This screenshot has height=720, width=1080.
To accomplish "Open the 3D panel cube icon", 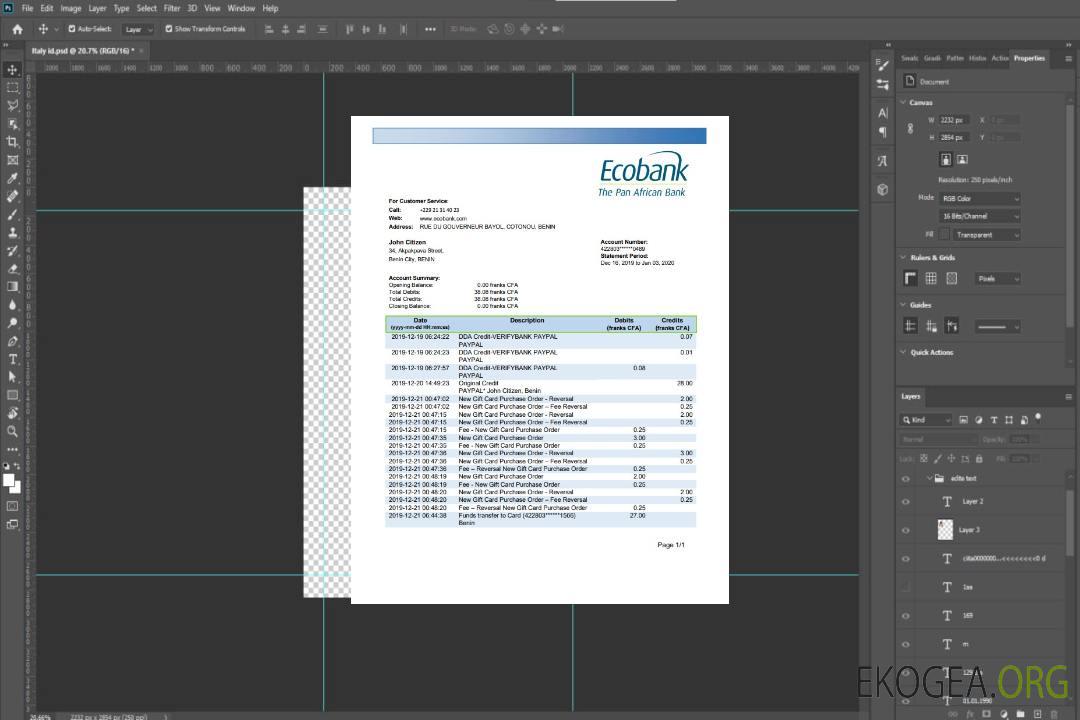I will tap(883, 189).
